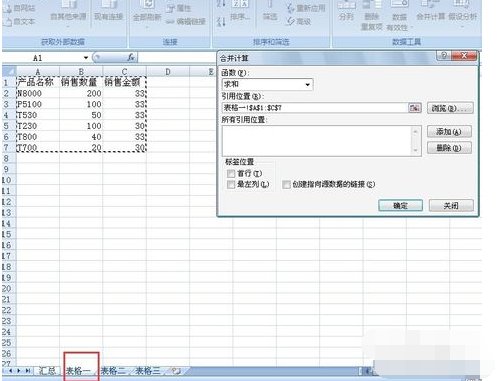The width and height of the screenshot is (498, 381).
Task: Switch to the 表格三 sheet tab
Action: [149, 371]
